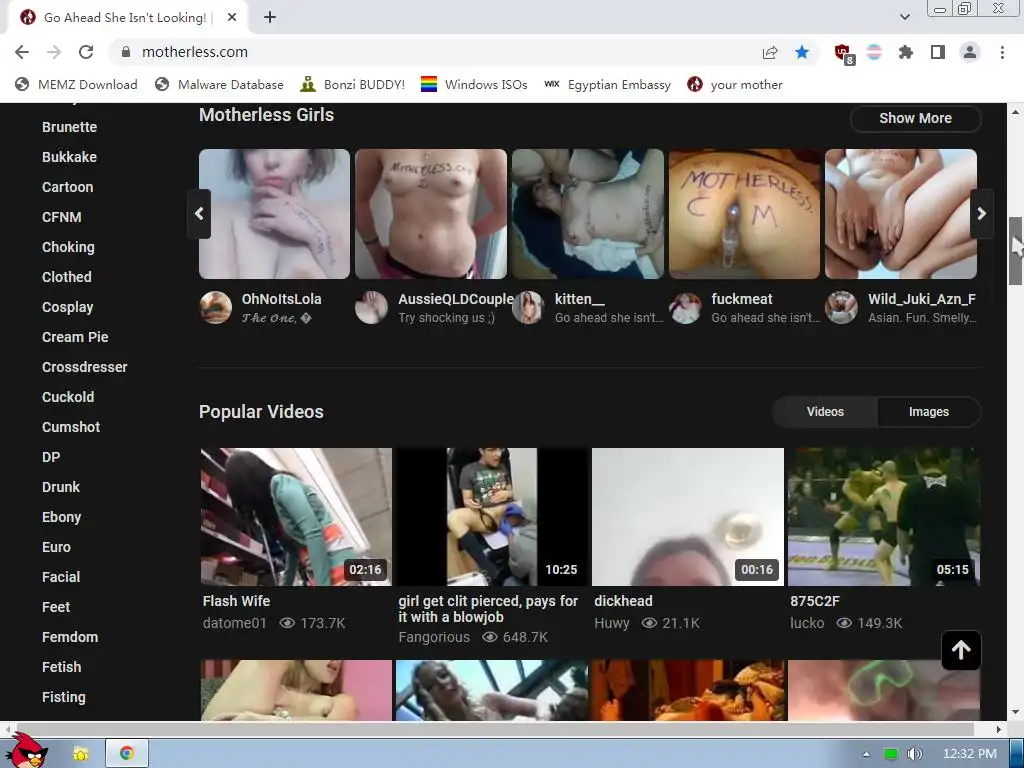Open the kitten__ profile name

click(x=579, y=299)
